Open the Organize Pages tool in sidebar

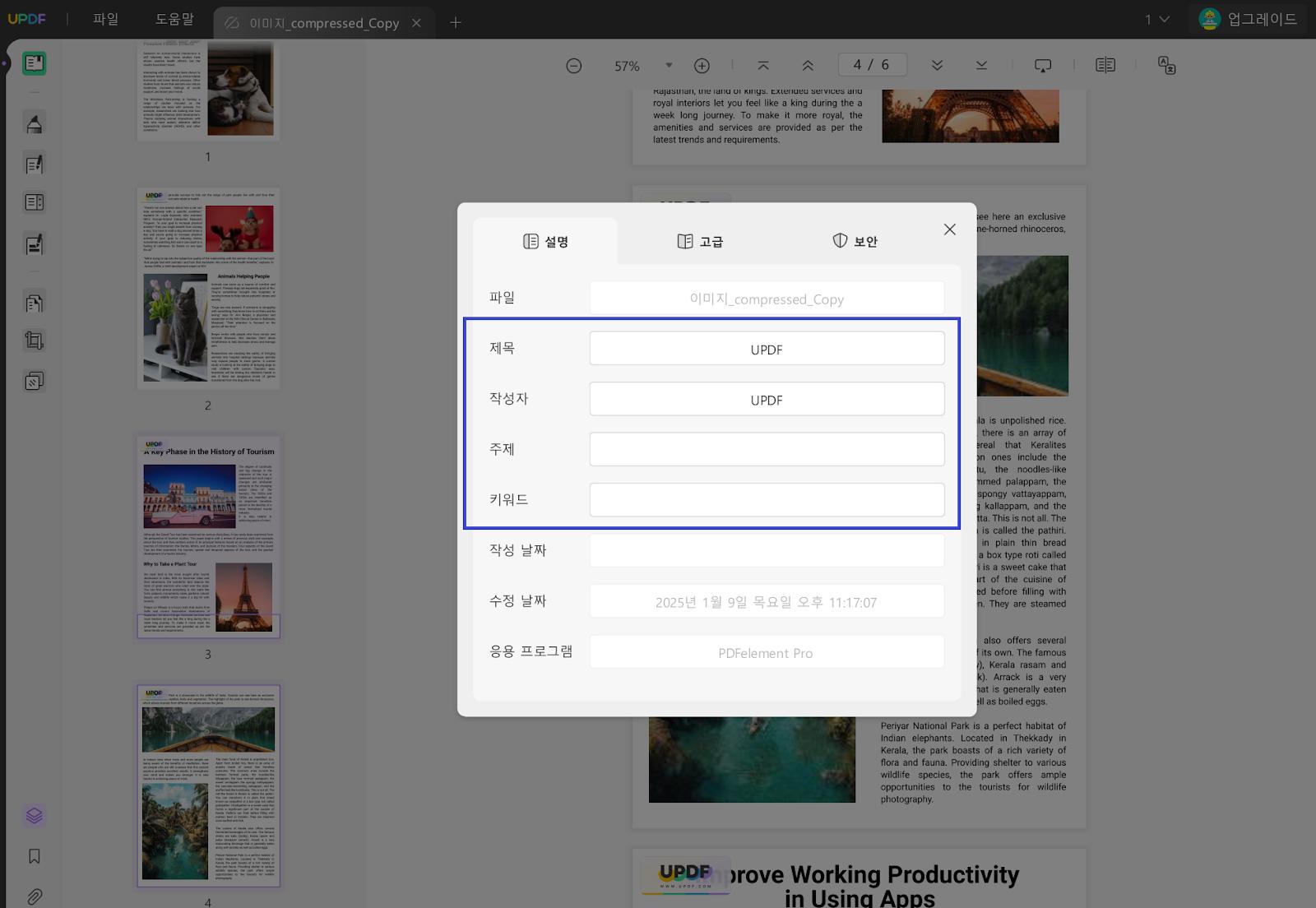coord(34,202)
